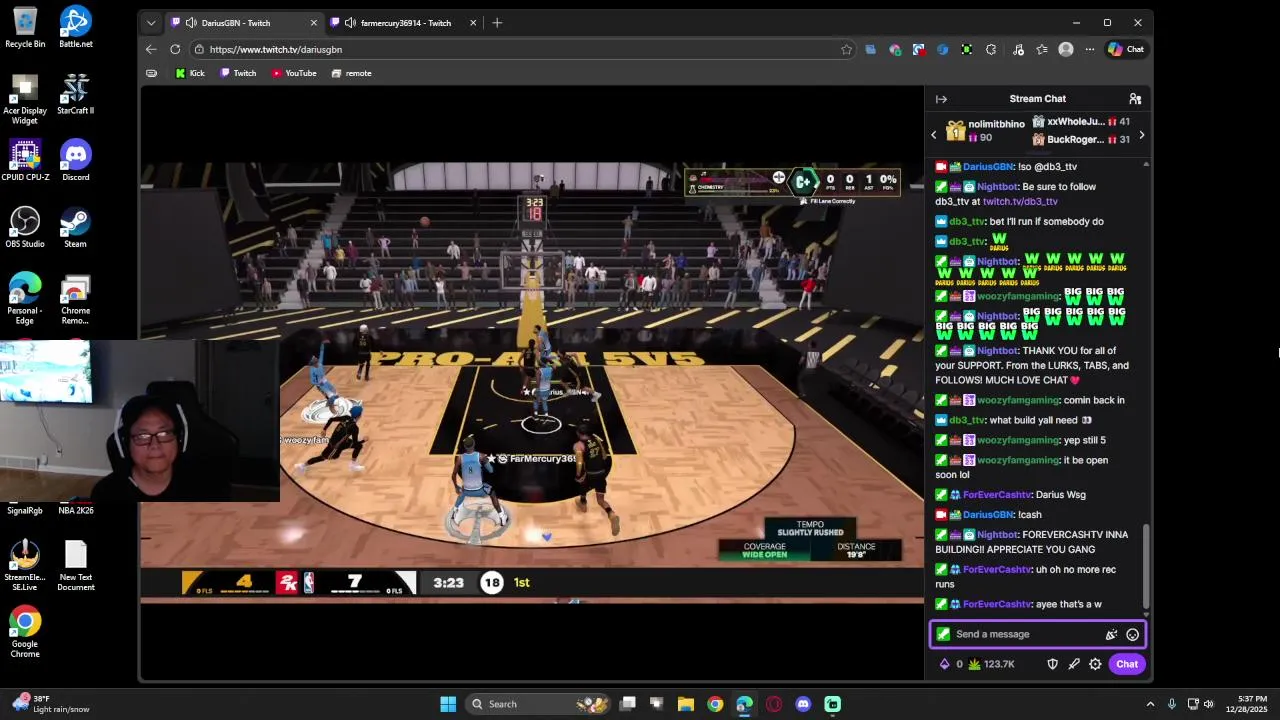
Task: Open the Steam desktop icon
Action: 75,228
